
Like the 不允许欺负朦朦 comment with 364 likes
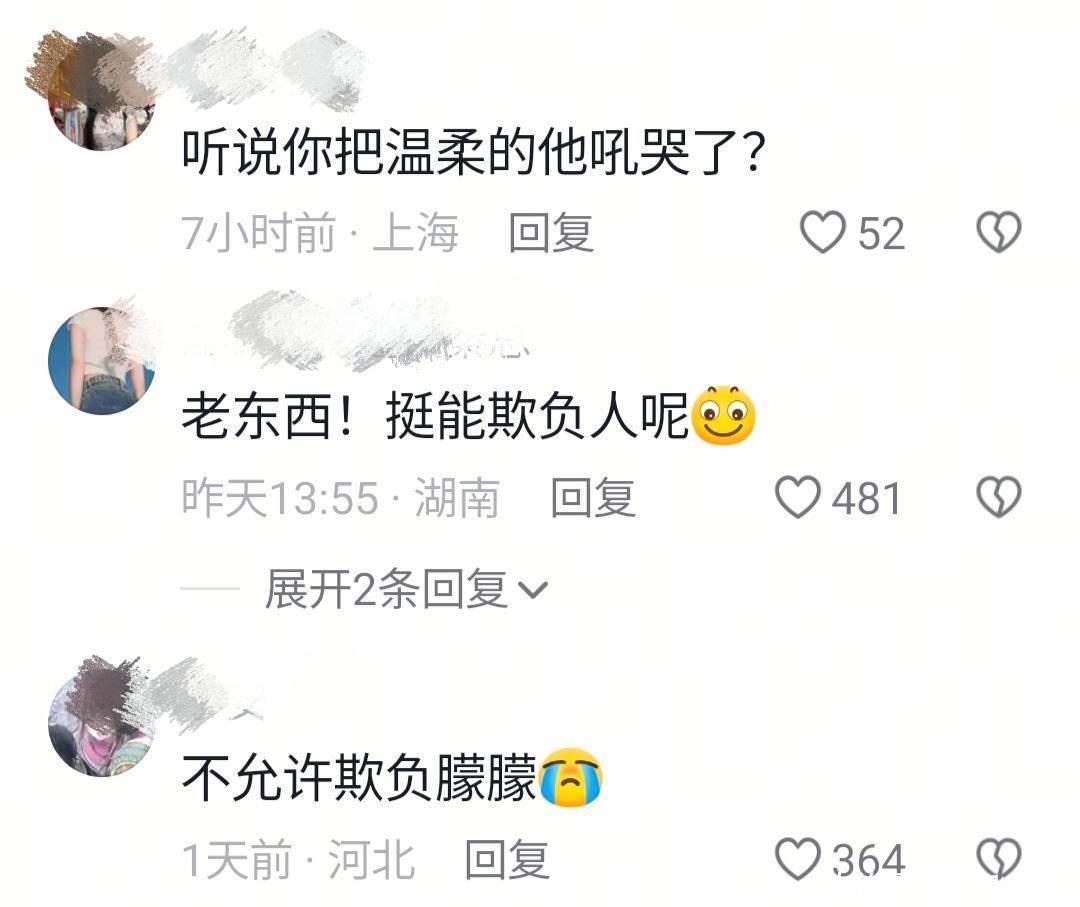pos(798,859)
